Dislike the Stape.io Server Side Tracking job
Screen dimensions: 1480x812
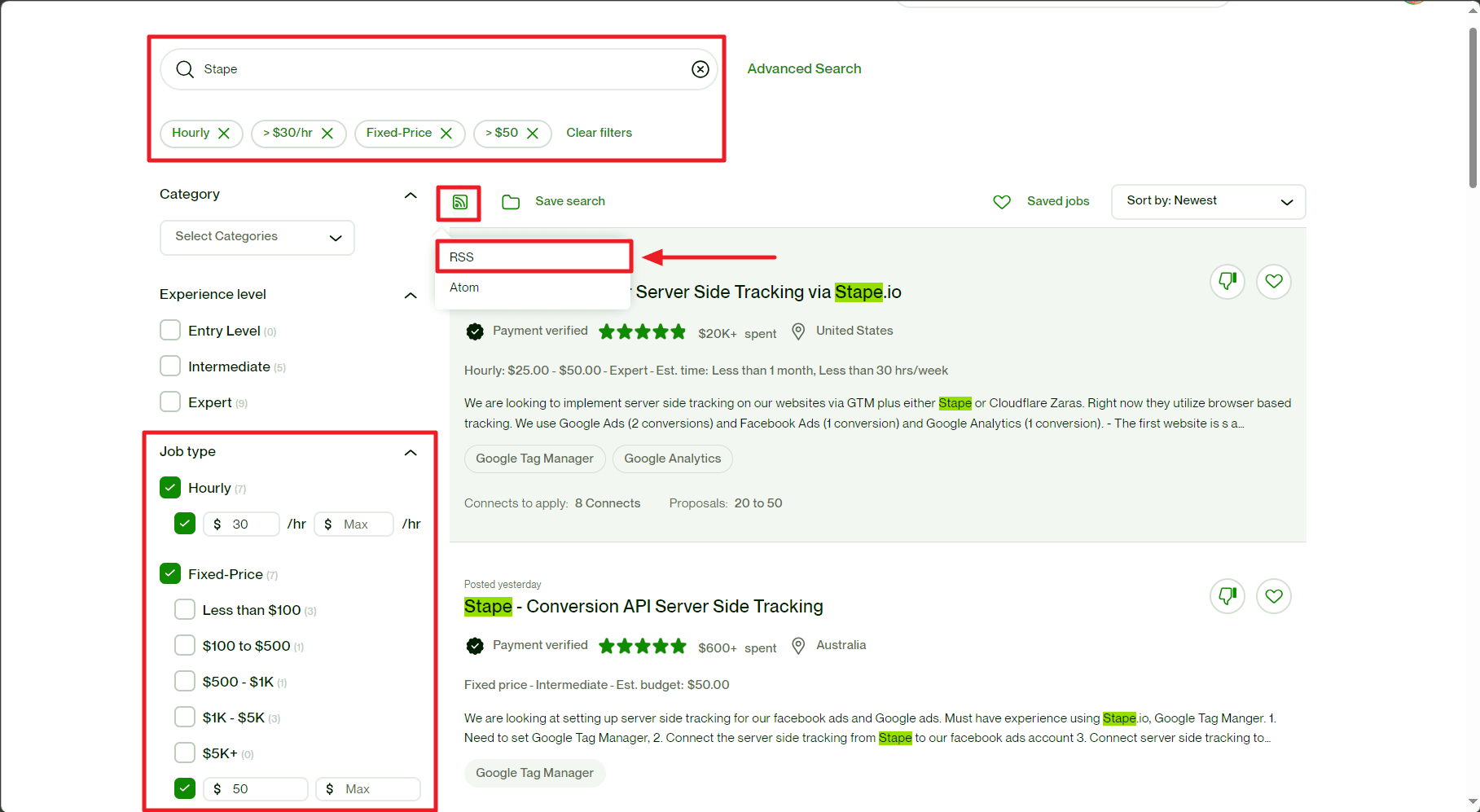click(x=1227, y=282)
